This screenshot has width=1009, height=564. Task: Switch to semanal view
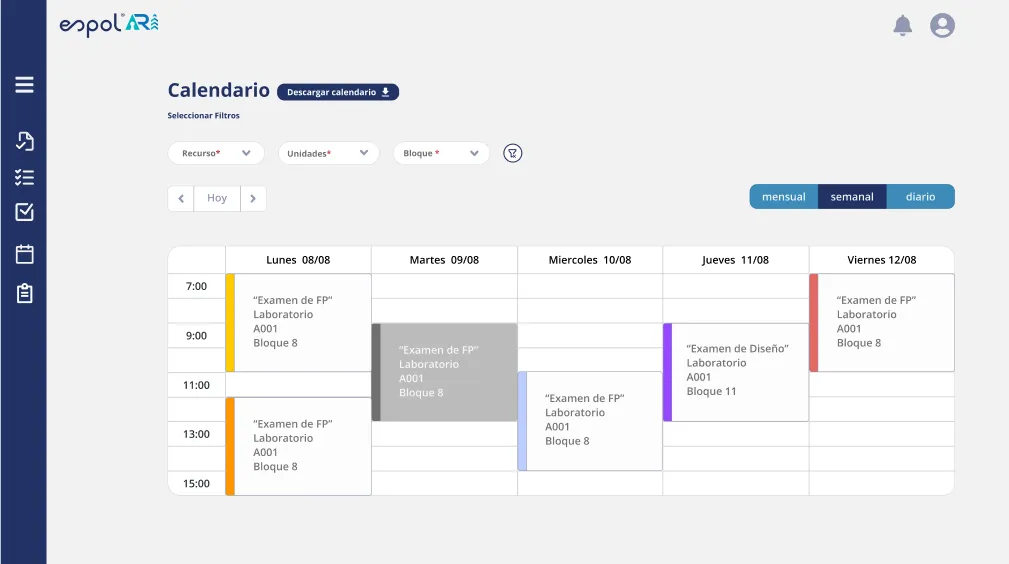(852, 197)
